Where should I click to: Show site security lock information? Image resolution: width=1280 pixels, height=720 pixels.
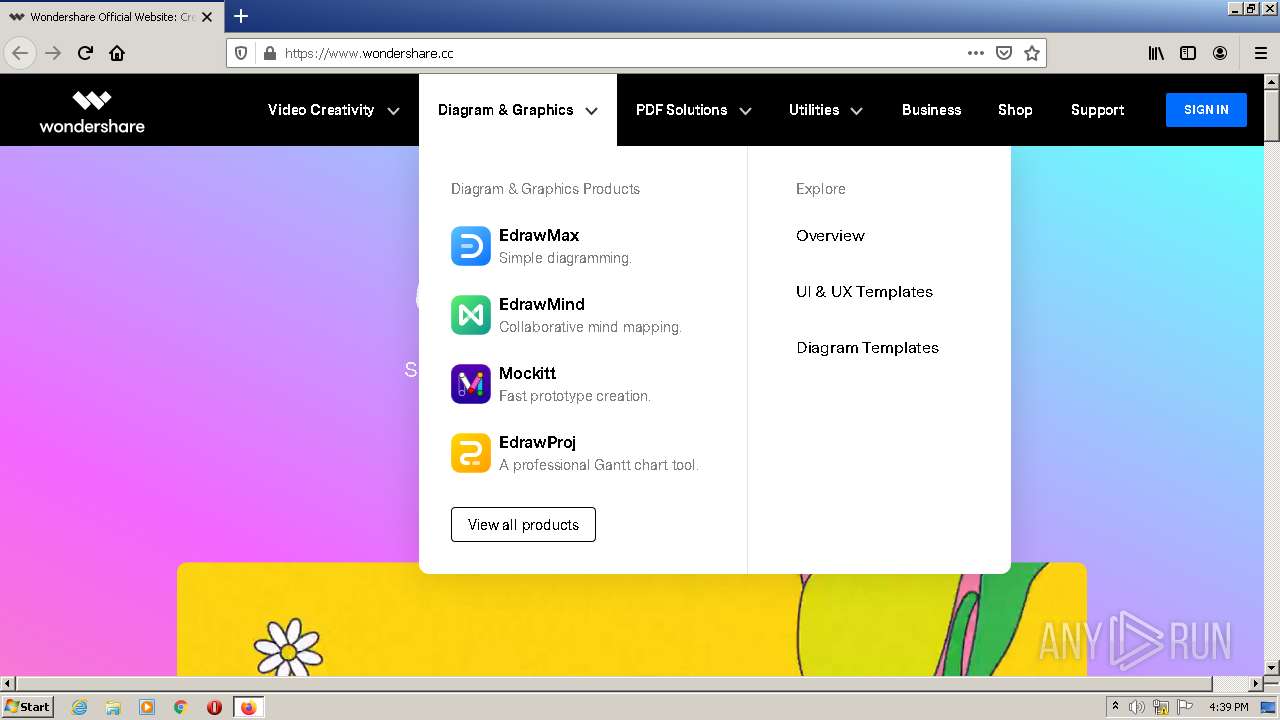(268, 53)
